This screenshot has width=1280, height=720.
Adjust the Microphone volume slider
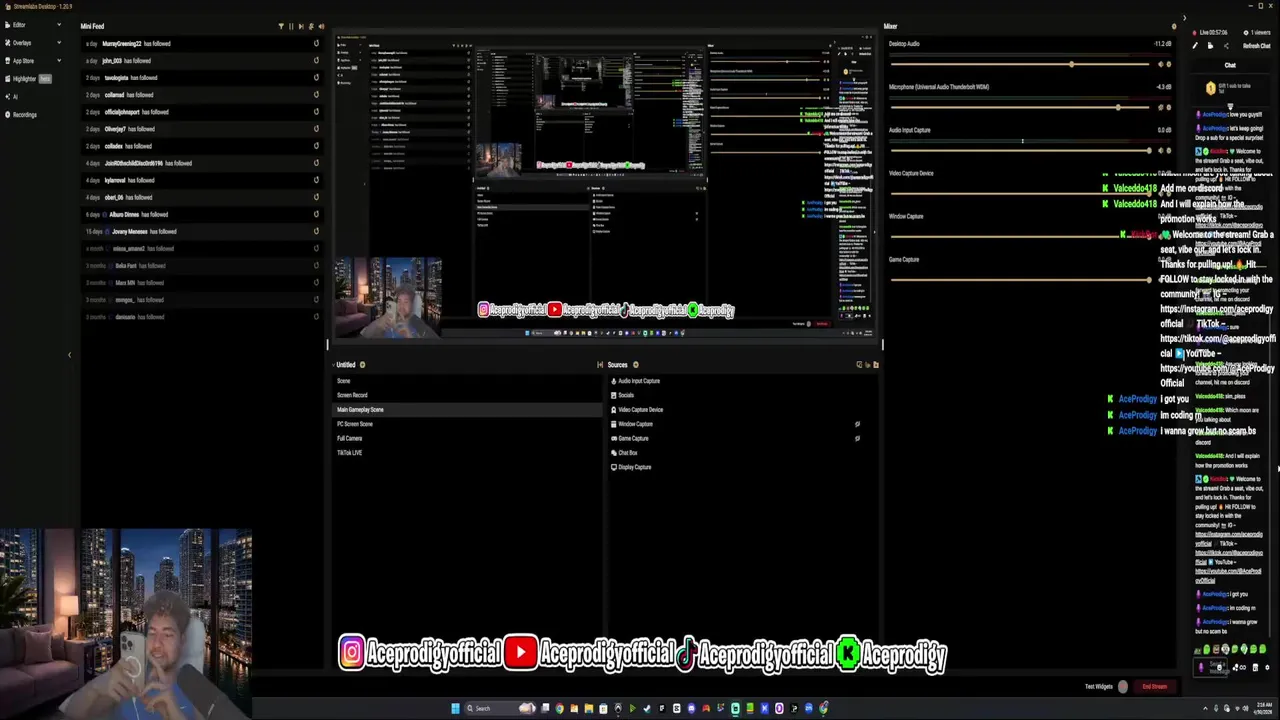(1019, 108)
